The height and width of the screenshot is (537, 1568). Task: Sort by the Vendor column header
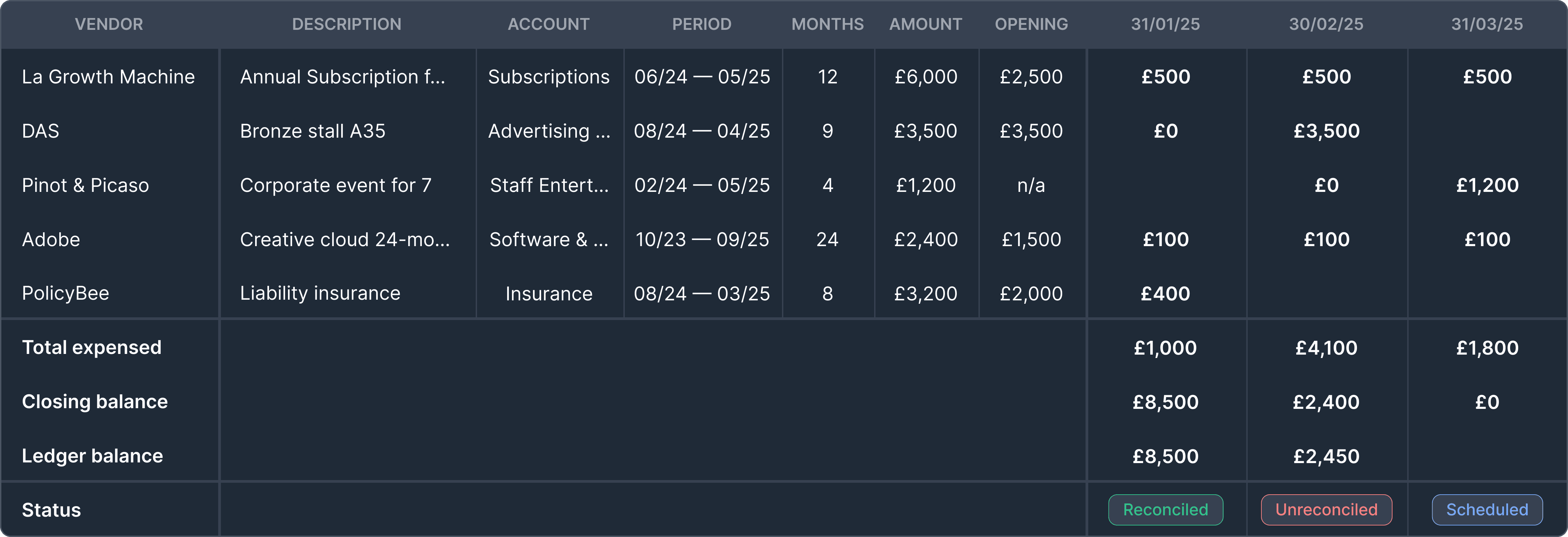tap(109, 24)
